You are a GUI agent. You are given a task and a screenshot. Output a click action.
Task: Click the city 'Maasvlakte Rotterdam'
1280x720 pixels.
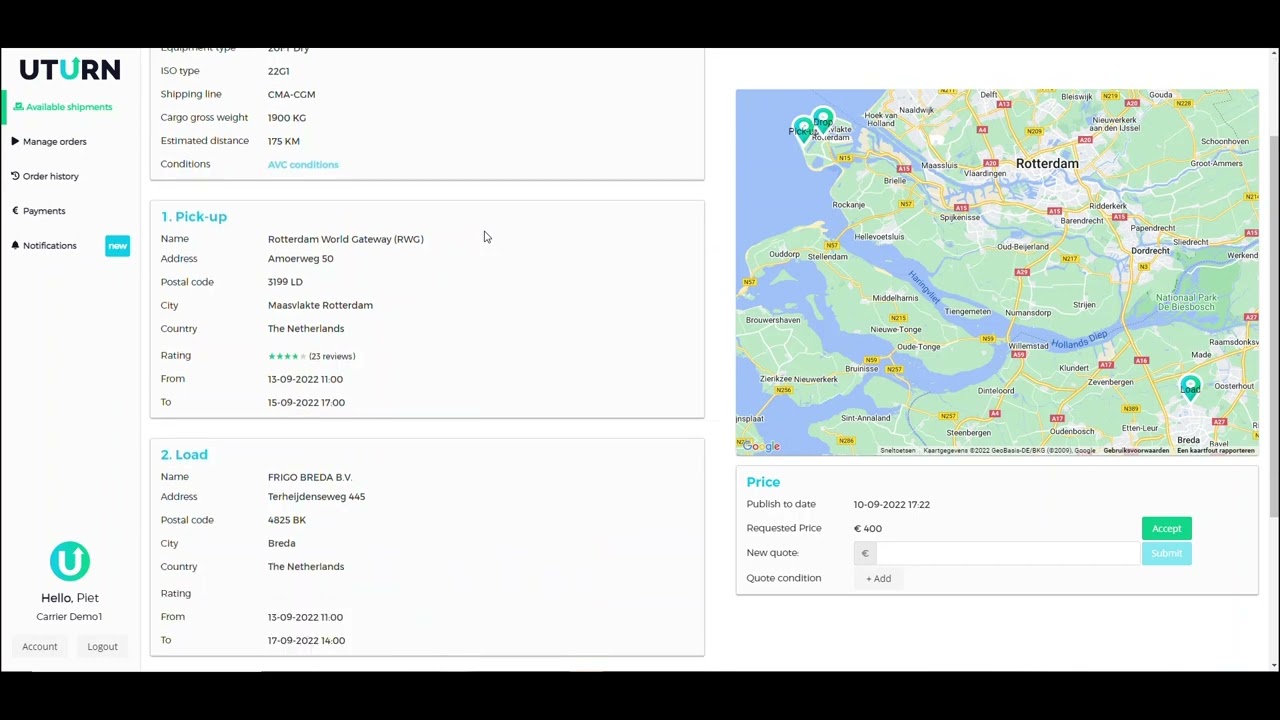[320, 306]
